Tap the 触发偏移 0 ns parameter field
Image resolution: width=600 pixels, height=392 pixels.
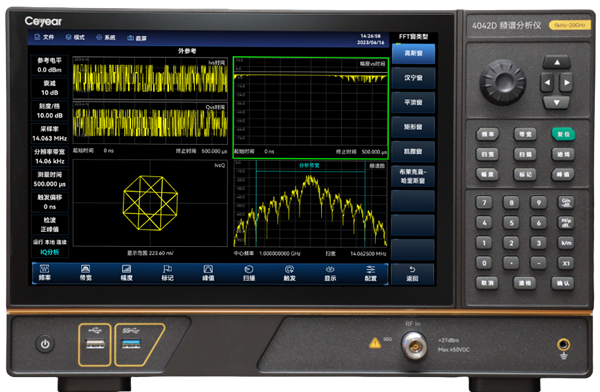coord(50,202)
